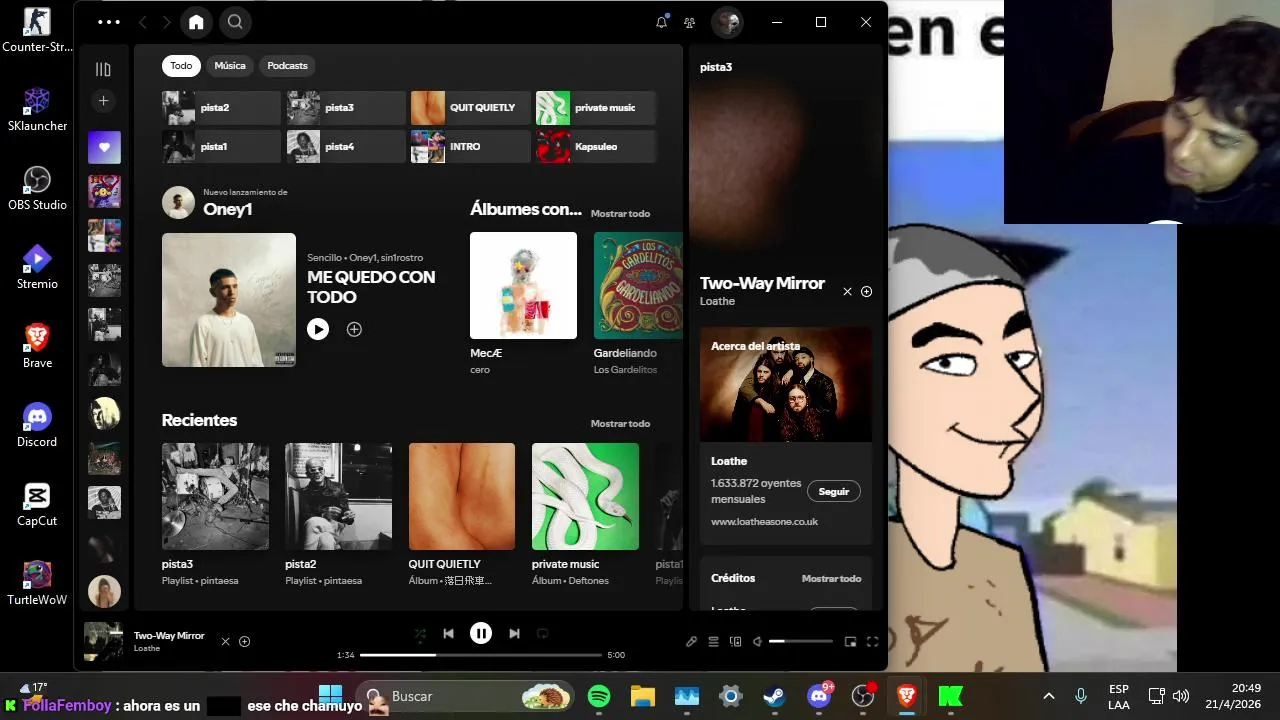
Task: Skip to previous track
Action: click(448, 633)
